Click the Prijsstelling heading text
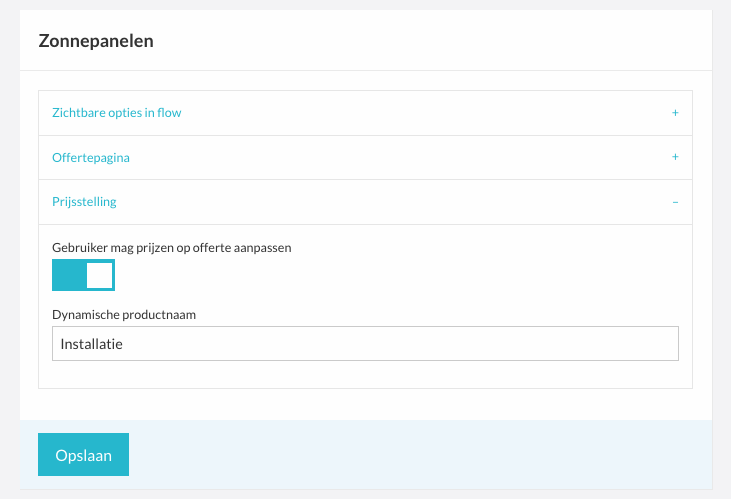 (84, 202)
